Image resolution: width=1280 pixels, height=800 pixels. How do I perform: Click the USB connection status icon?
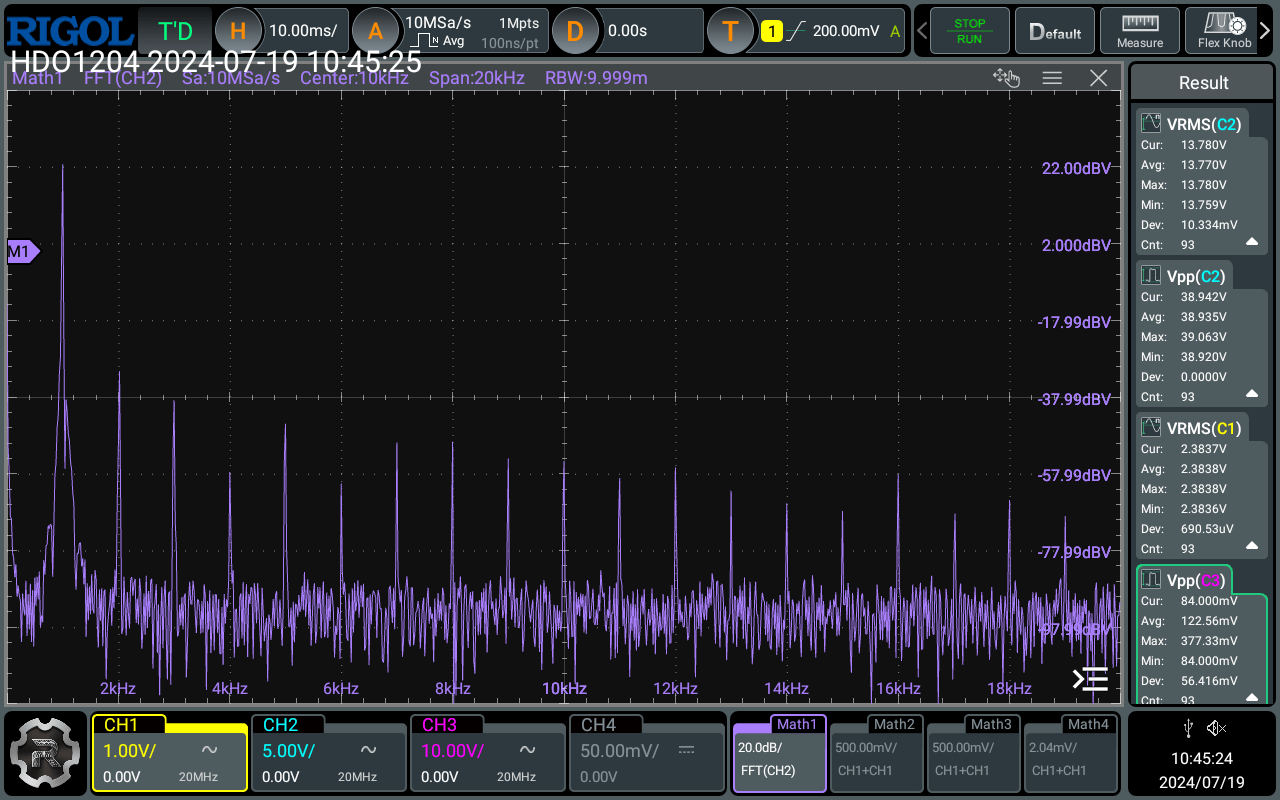click(1187, 727)
